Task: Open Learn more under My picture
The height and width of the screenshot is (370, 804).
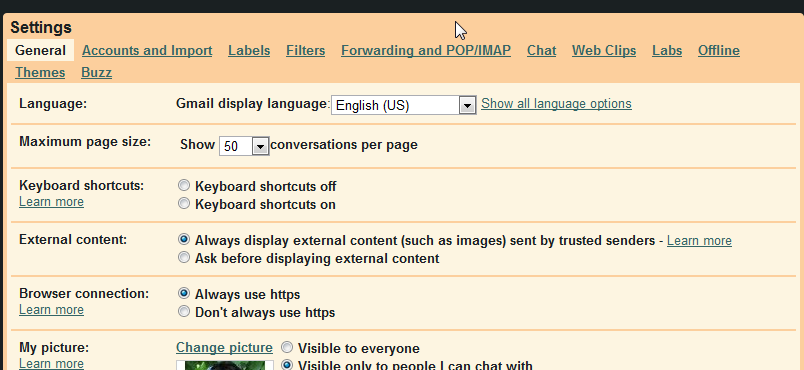Action: [51, 363]
